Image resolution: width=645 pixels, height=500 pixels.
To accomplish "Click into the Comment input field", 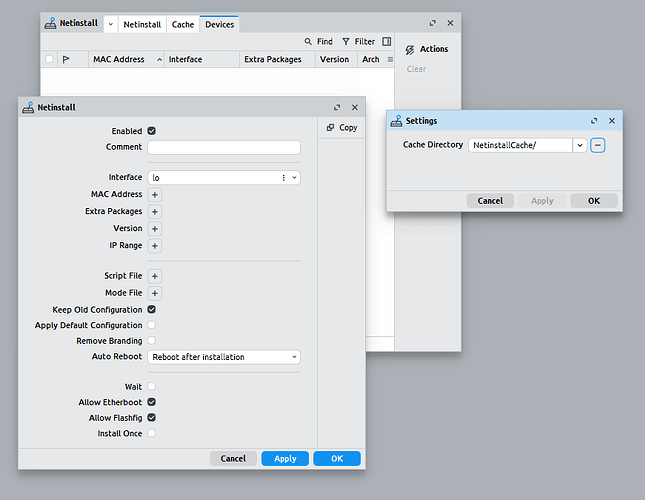I will 224,147.
